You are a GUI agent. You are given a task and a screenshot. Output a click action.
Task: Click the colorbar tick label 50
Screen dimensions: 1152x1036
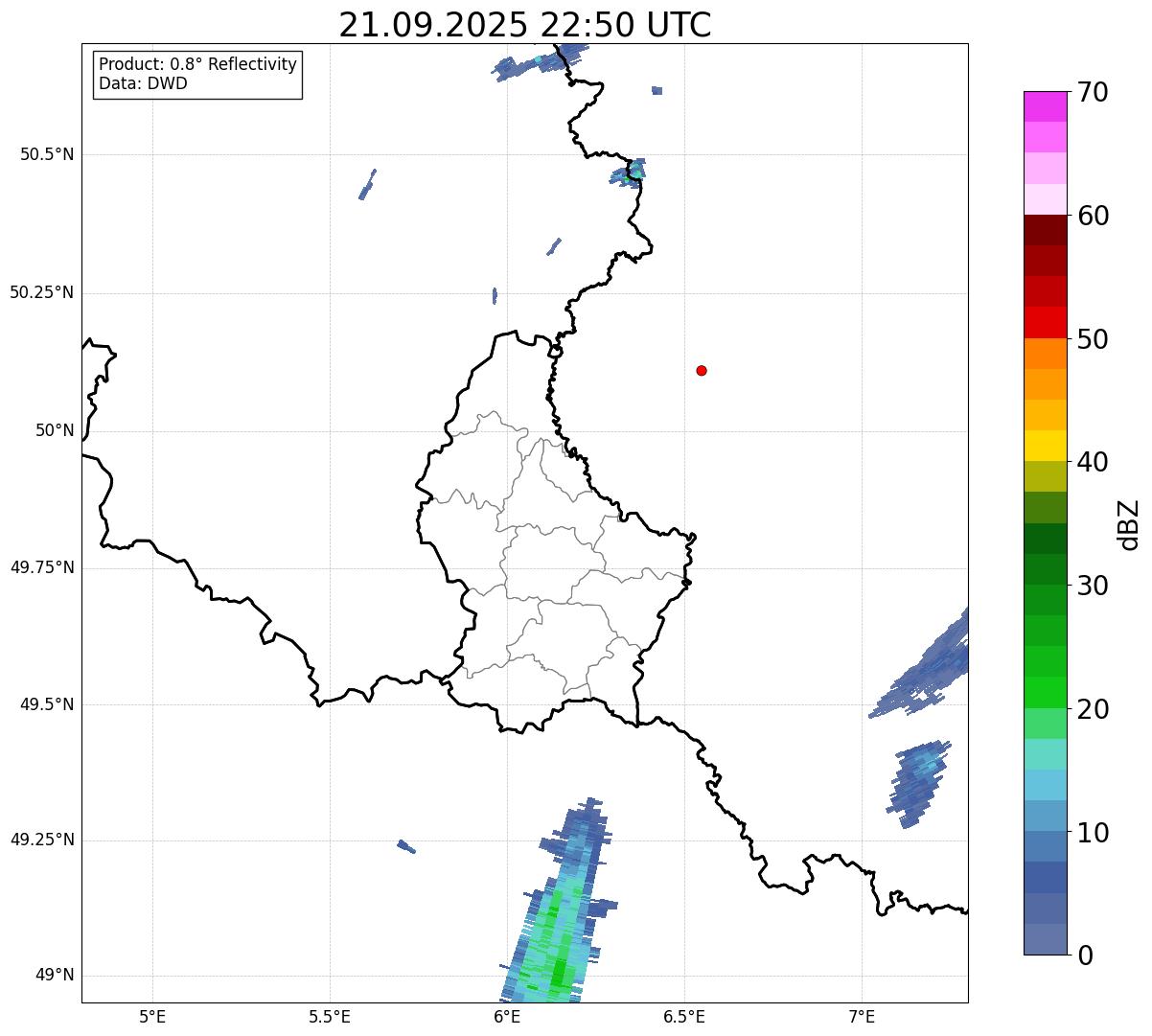(x=1093, y=339)
